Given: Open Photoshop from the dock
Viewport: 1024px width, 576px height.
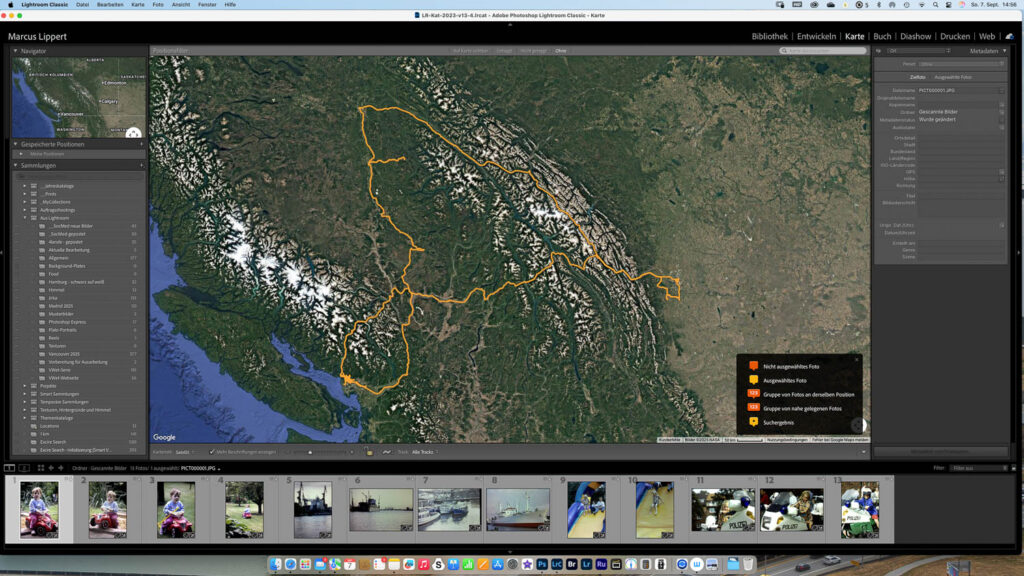Looking at the screenshot, I should [x=542, y=564].
